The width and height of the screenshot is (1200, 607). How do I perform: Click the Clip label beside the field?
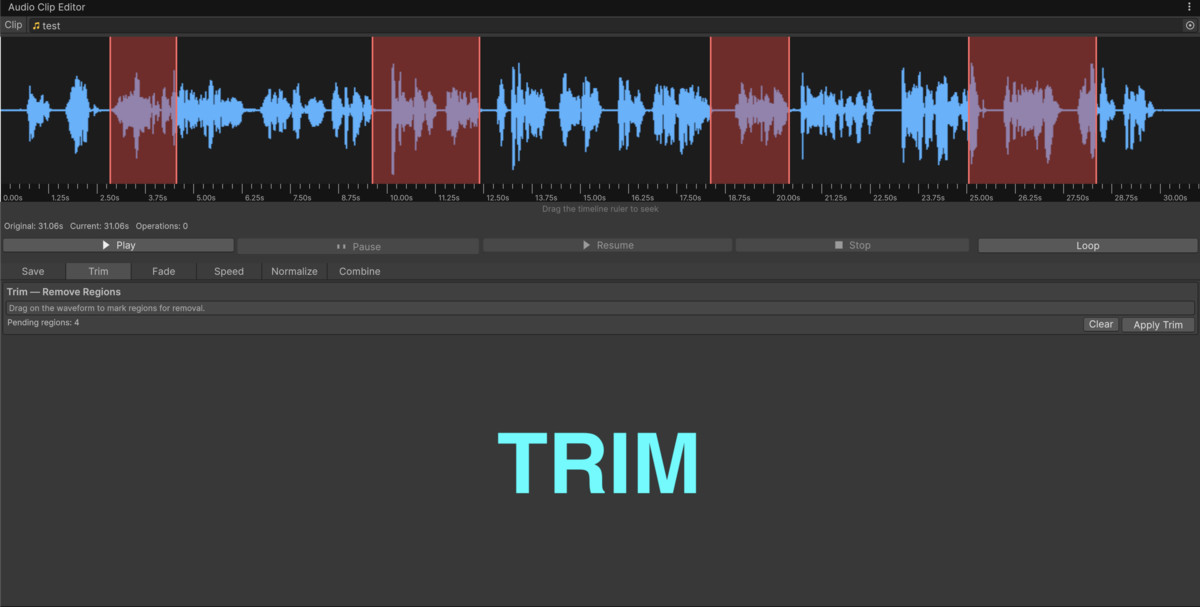pyautogui.click(x=13, y=25)
